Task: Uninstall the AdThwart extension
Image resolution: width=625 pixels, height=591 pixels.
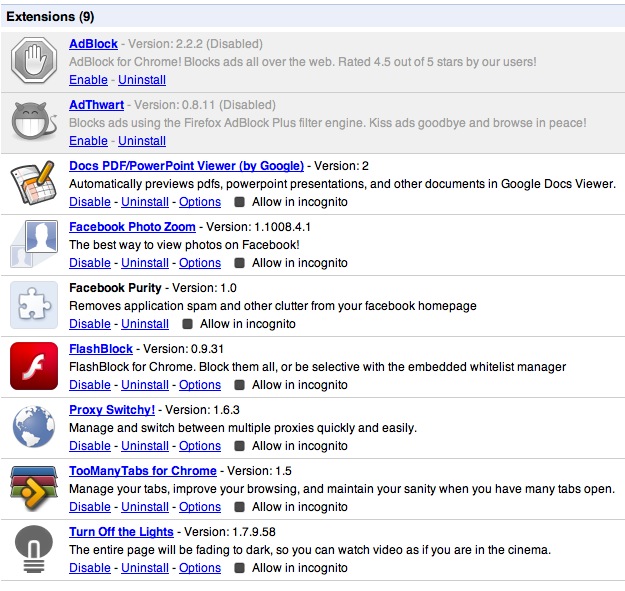Action: tap(143, 141)
